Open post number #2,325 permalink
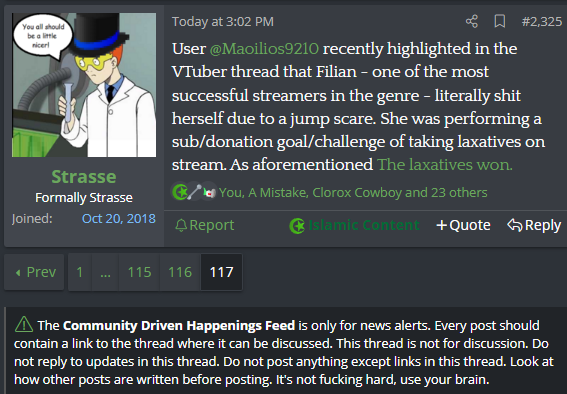567x394 pixels. [x=541, y=21]
